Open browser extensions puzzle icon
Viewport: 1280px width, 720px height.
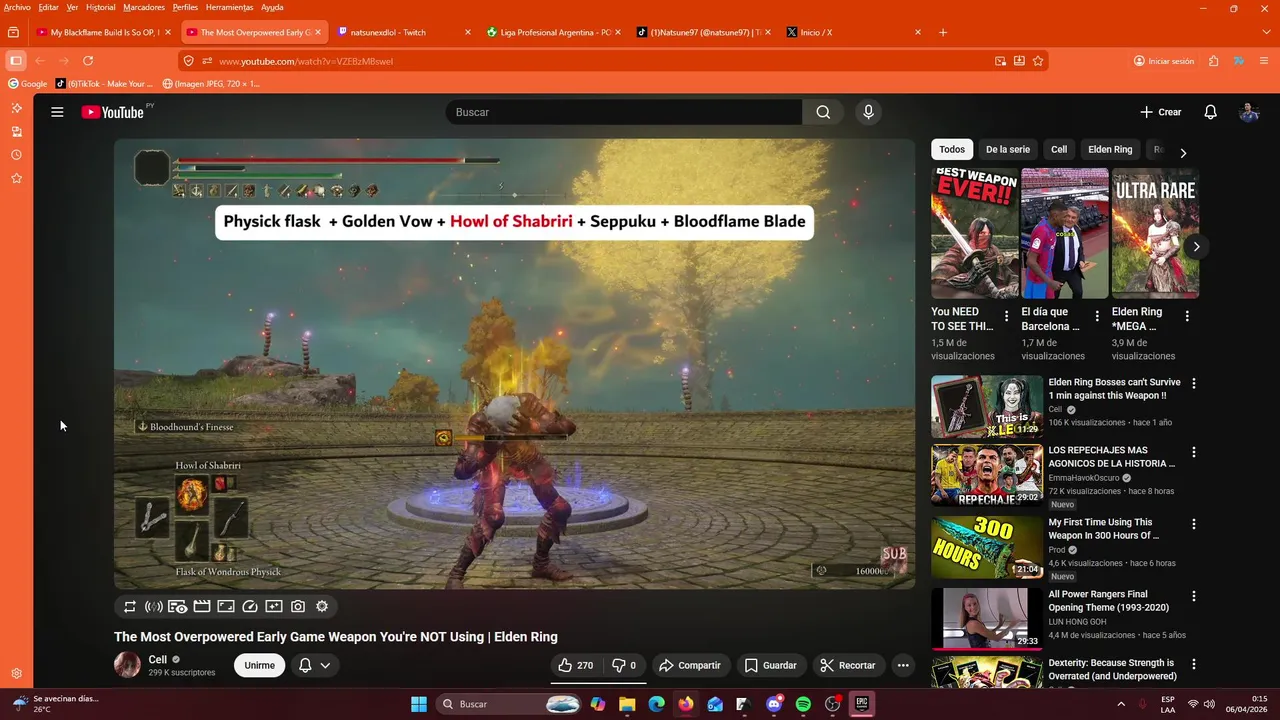tap(1213, 61)
